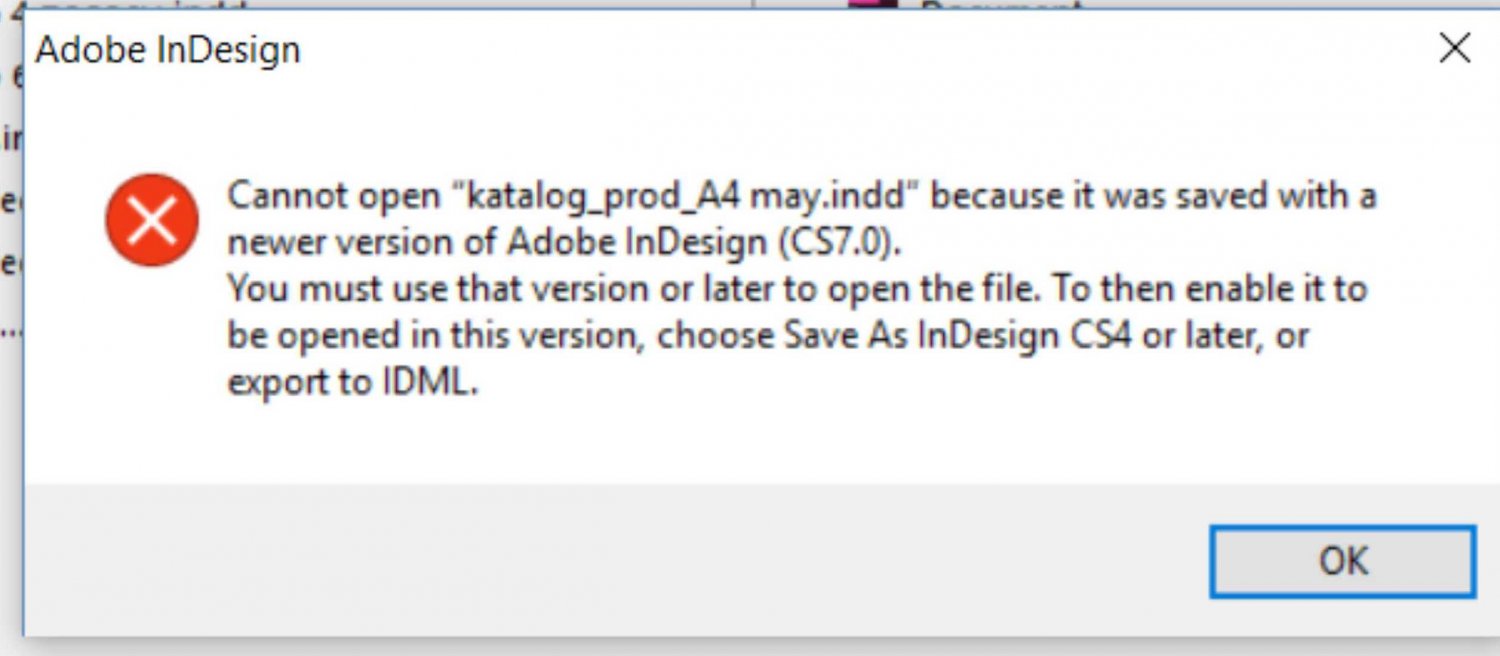Click the Adobe InDesign dialog title

[x=168, y=50]
